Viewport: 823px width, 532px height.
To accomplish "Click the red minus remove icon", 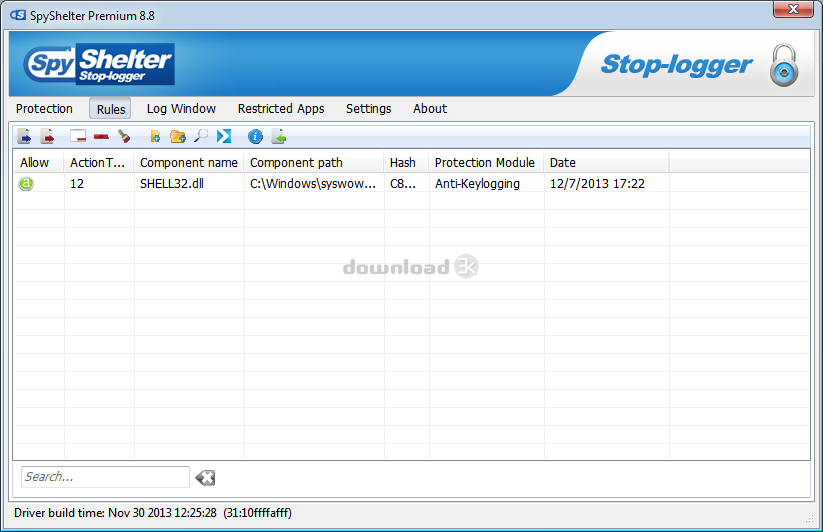I will [x=101, y=137].
